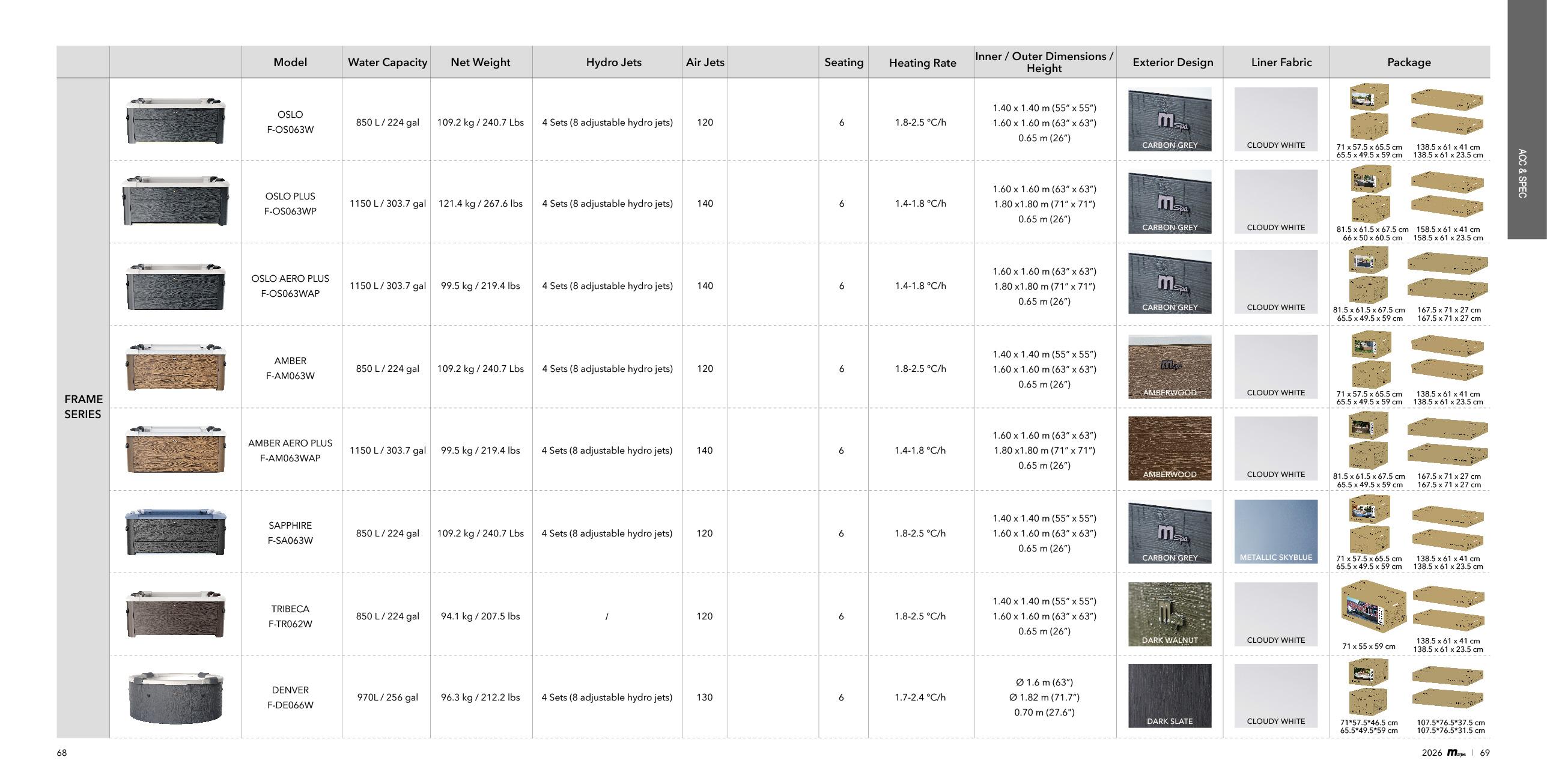Image resolution: width=1547 pixels, height=784 pixels.
Task: Click Cloudy White swatch in DENVER row
Action: pyautogui.click(x=1275, y=695)
